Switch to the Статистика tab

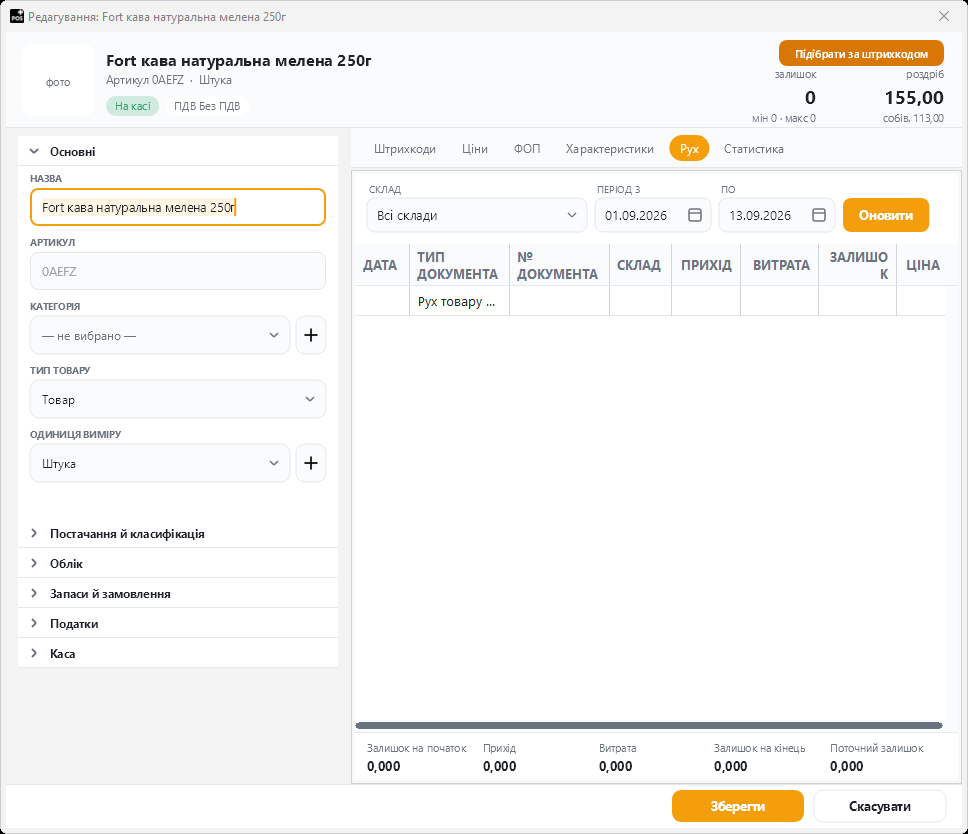click(754, 149)
